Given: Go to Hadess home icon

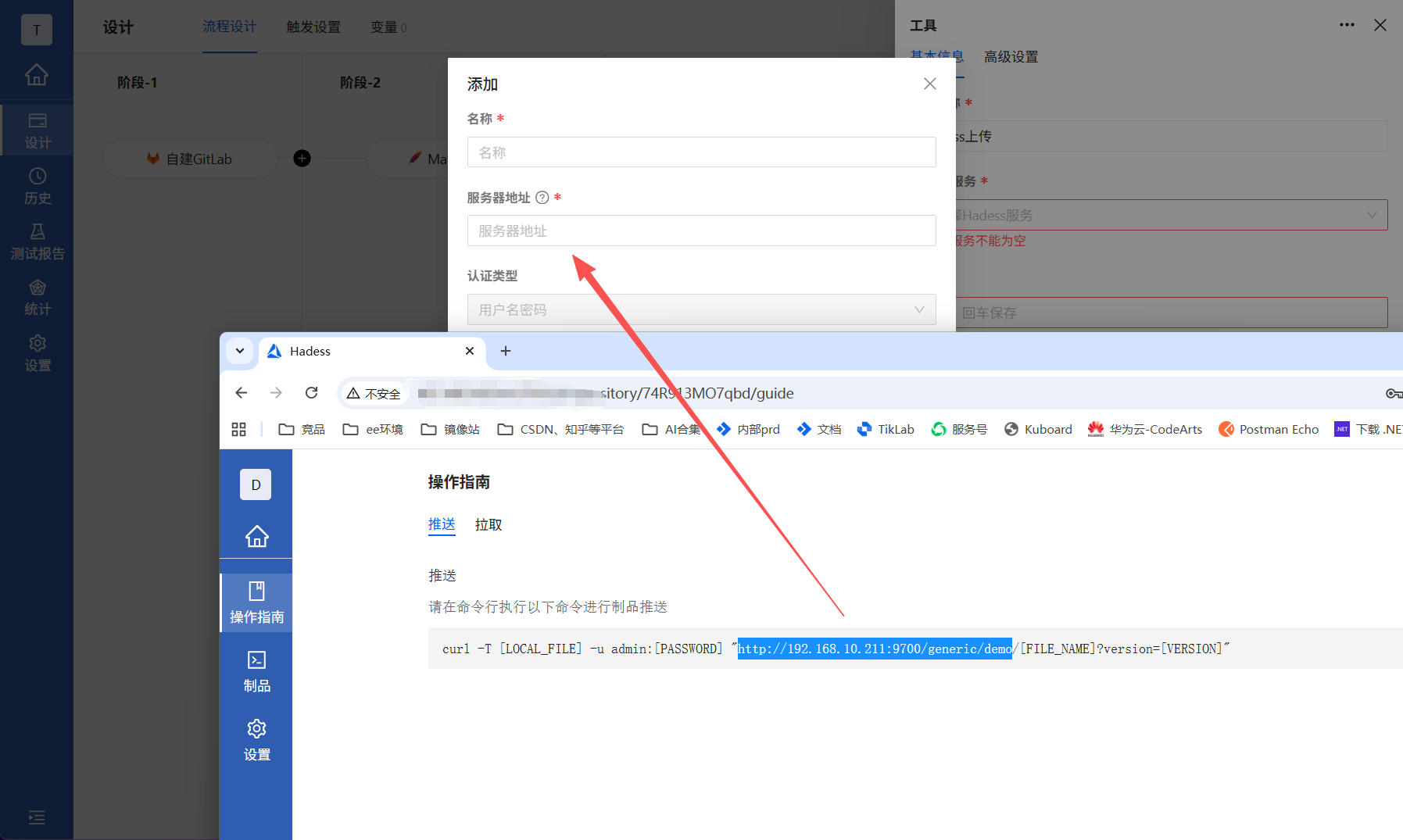Looking at the screenshot, I should [x=256, y=536].
